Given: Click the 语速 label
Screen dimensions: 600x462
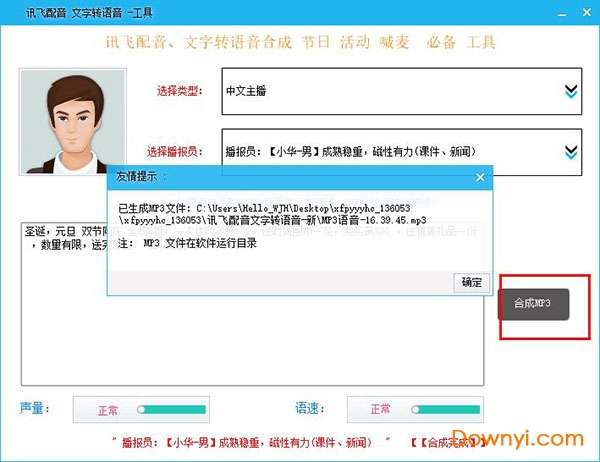Looking at the screenshot, I should click(310, 408).
